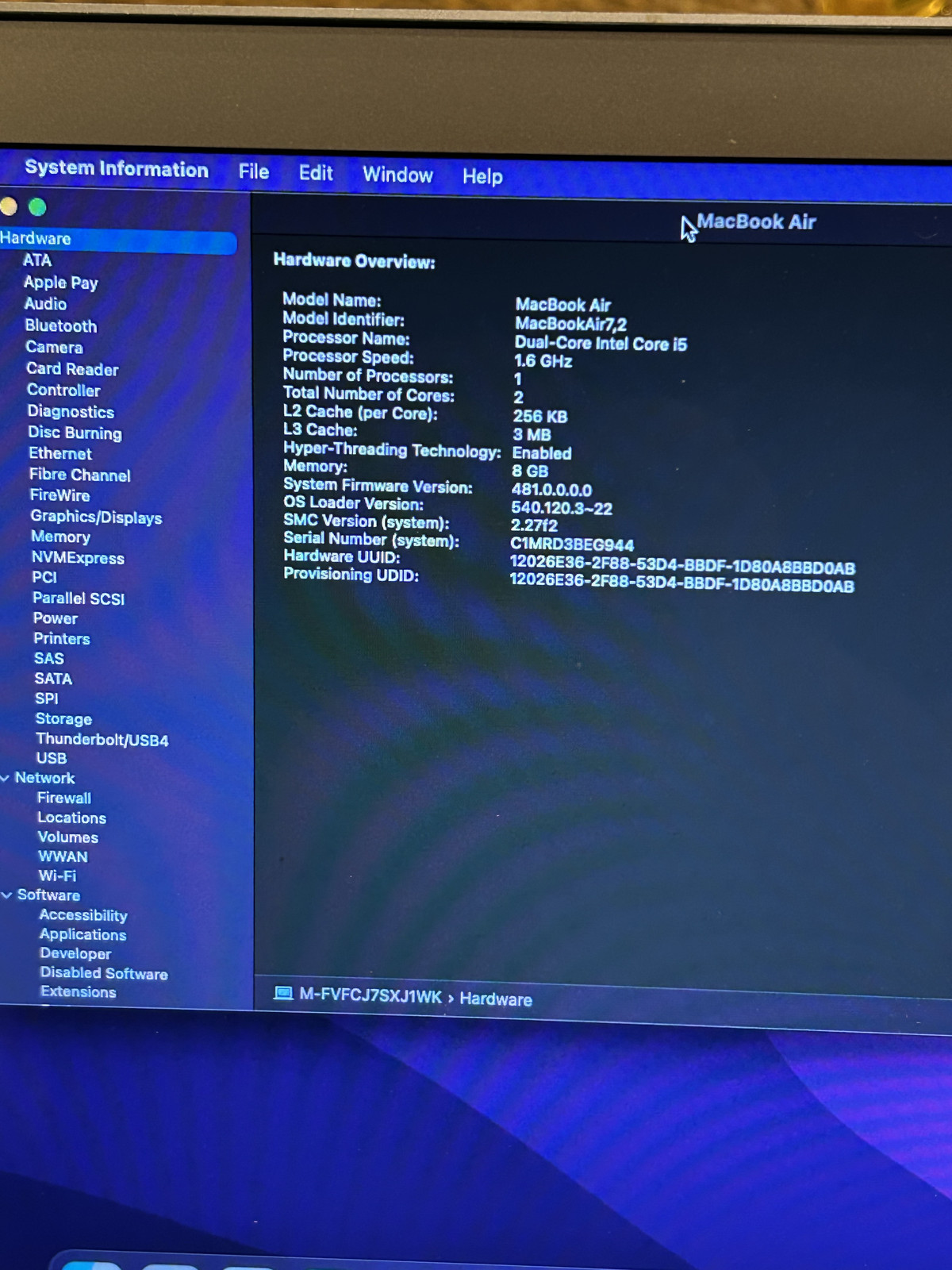Open the File menu
The width and height of the screenshot is (952, 1270).
254,171
